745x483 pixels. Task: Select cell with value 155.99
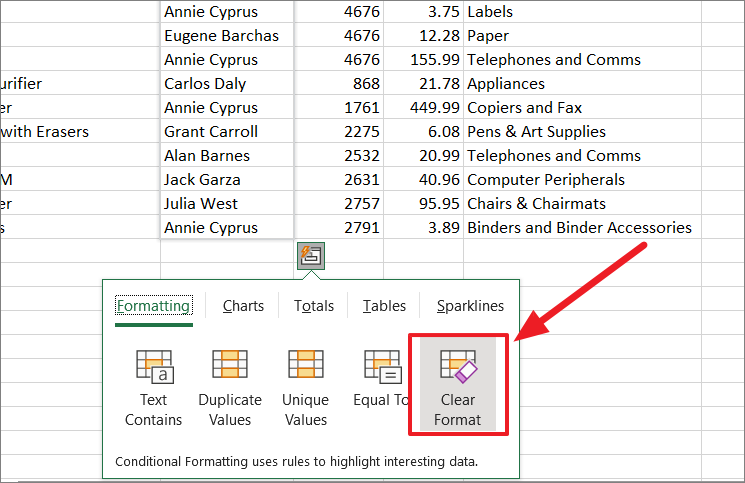423,59
